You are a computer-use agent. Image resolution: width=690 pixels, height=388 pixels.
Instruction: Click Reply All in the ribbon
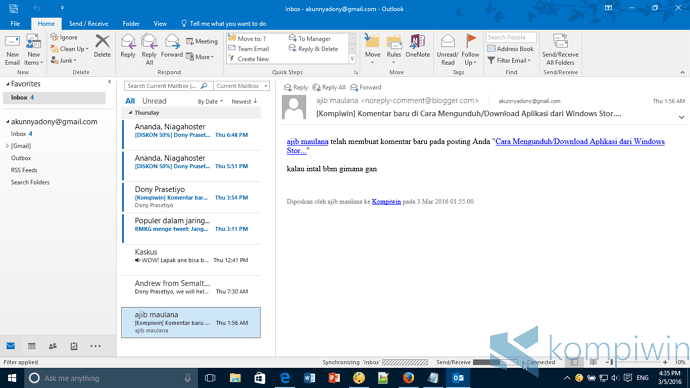[149, 50]
